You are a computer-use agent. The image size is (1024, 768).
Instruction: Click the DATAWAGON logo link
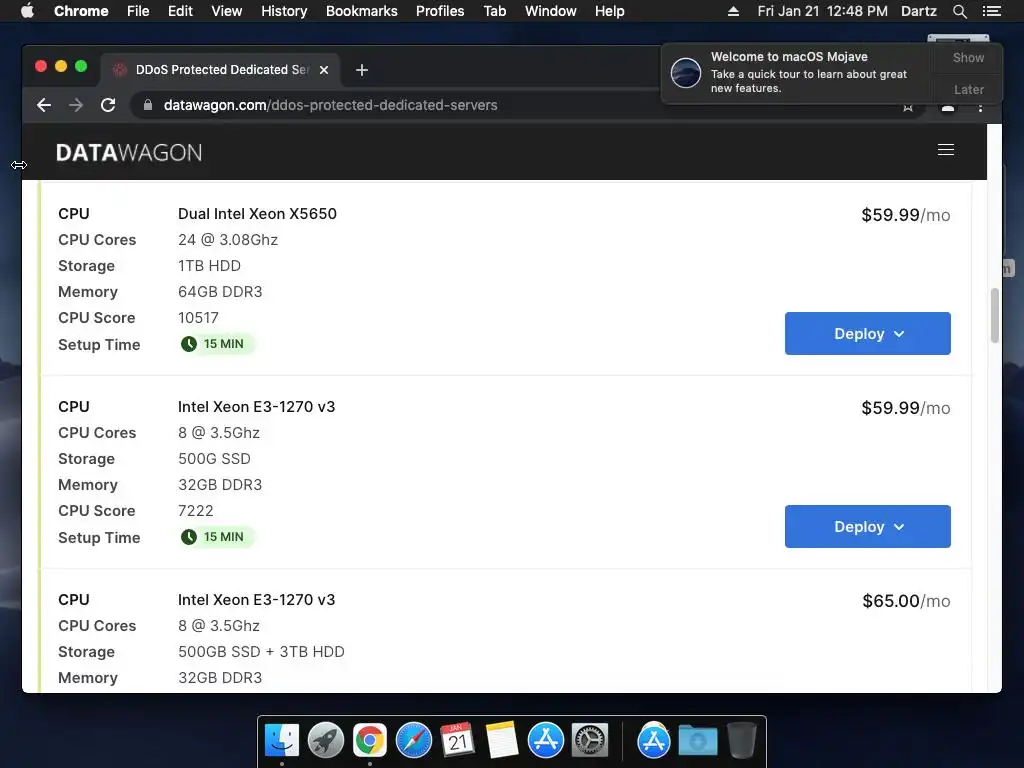point(129,153)
